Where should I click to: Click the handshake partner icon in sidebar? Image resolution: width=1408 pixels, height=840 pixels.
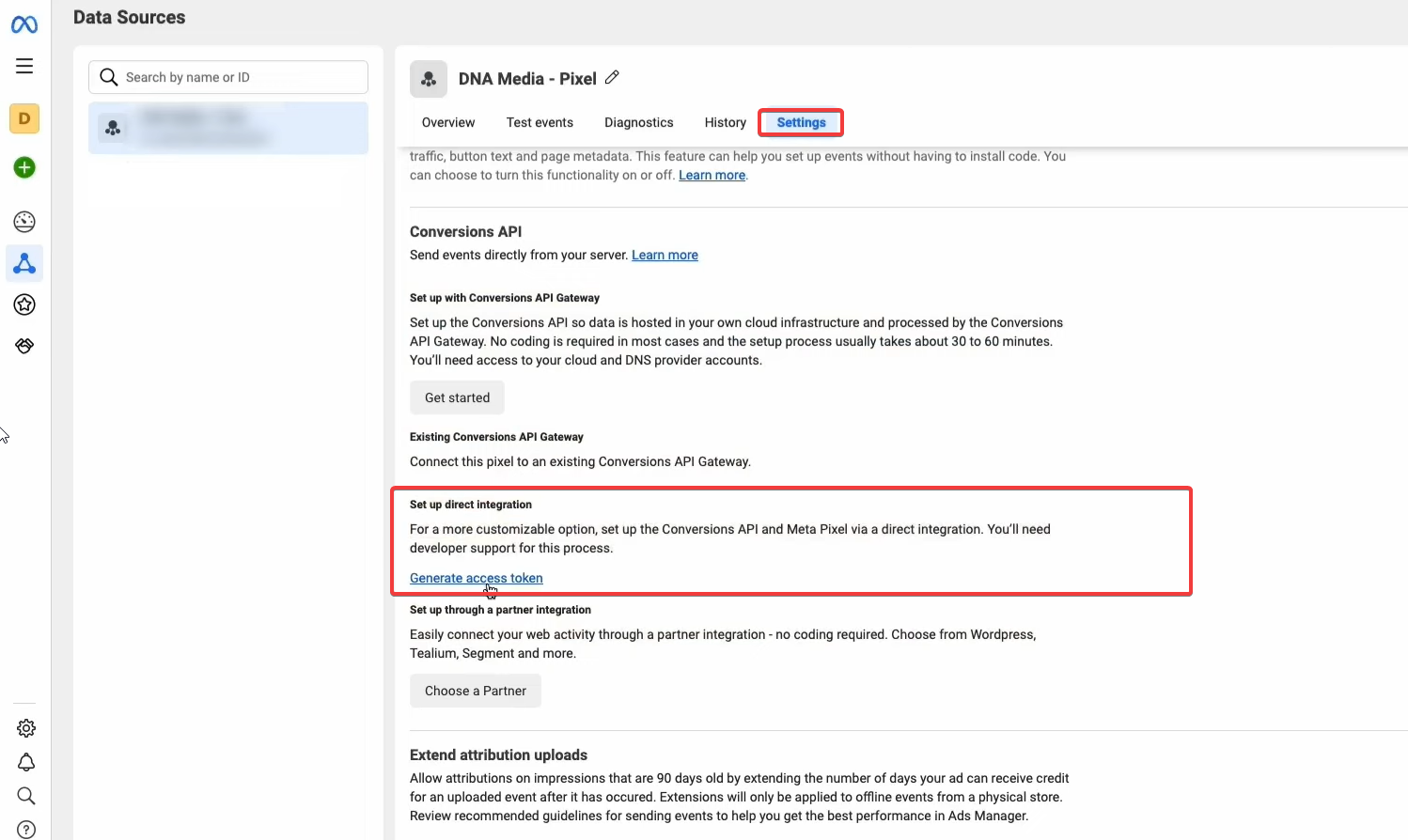24,346
